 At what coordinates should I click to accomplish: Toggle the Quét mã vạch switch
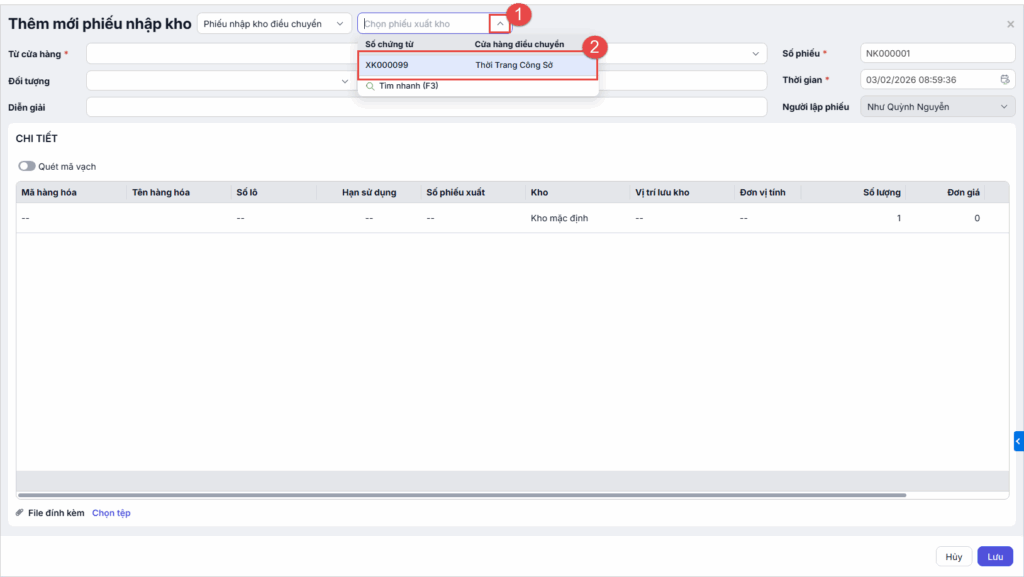[x=27, y=166]
